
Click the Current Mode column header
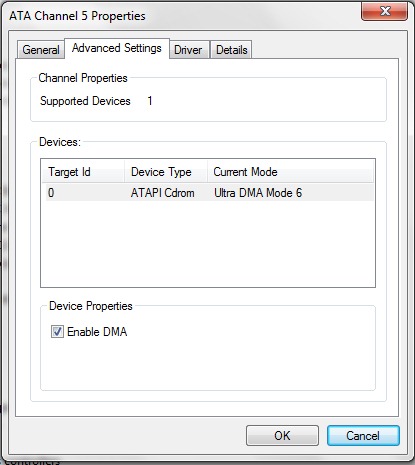[x=290, y=172]
